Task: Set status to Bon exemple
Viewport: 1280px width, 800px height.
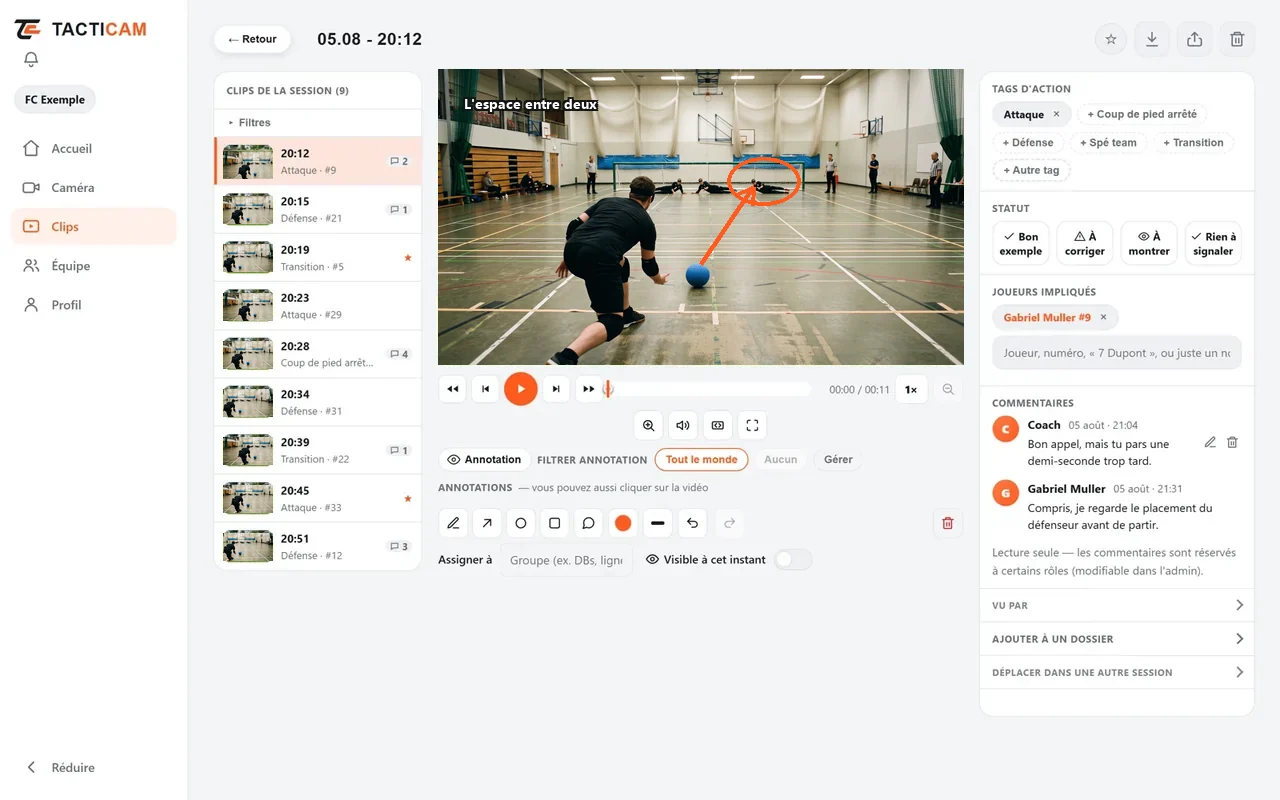Action: (x=1021, y=244)
